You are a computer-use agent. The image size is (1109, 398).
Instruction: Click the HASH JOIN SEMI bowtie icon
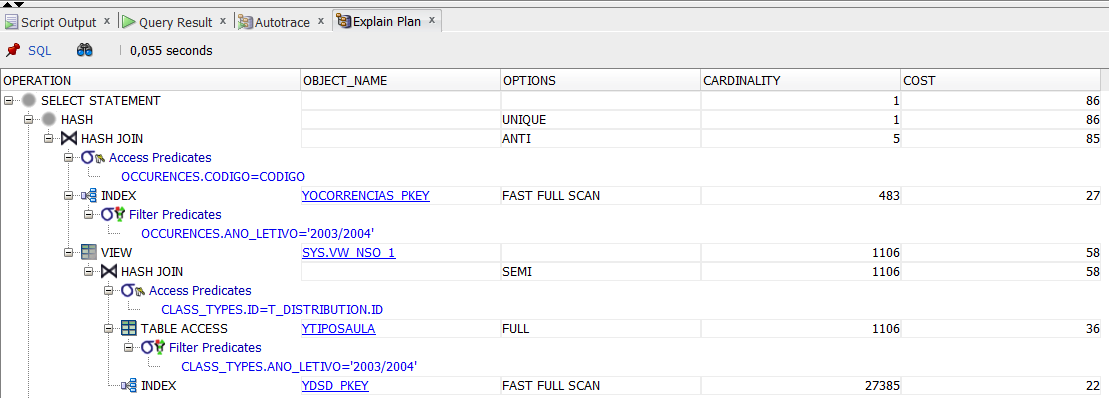point(108,271)
